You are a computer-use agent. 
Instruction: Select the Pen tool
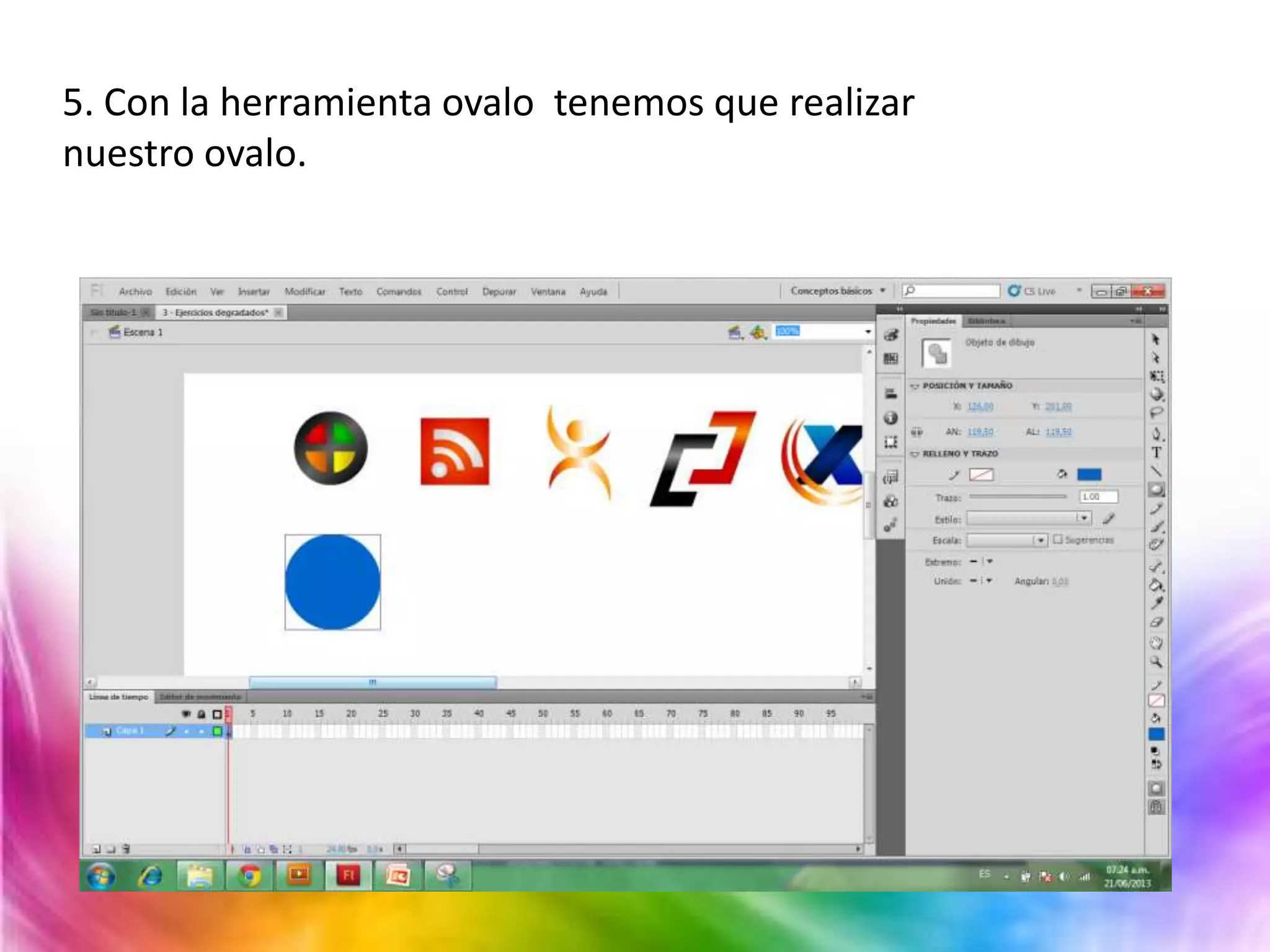click(1157, 434)
